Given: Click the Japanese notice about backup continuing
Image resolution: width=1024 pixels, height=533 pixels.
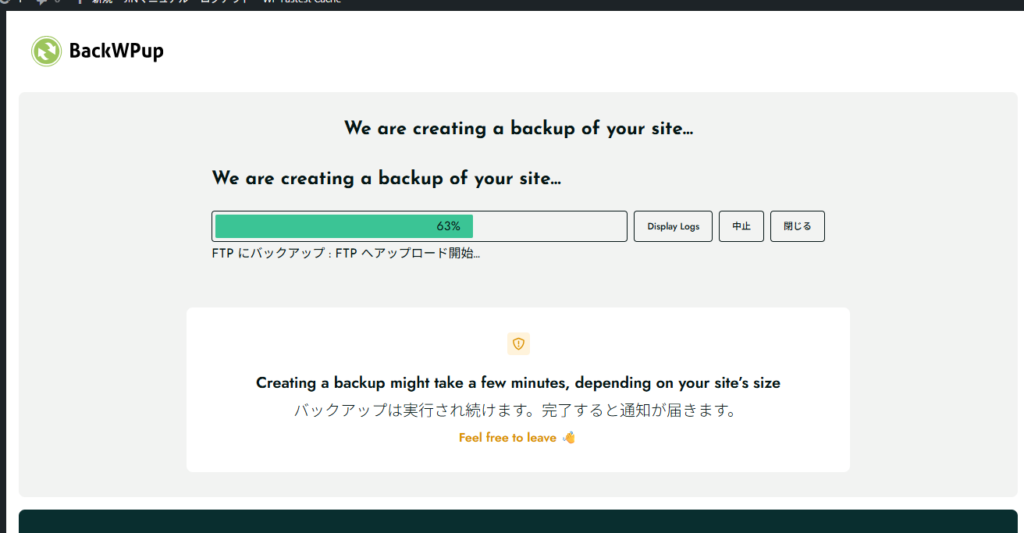Looking at the screenshot, I should pos(518,411).
